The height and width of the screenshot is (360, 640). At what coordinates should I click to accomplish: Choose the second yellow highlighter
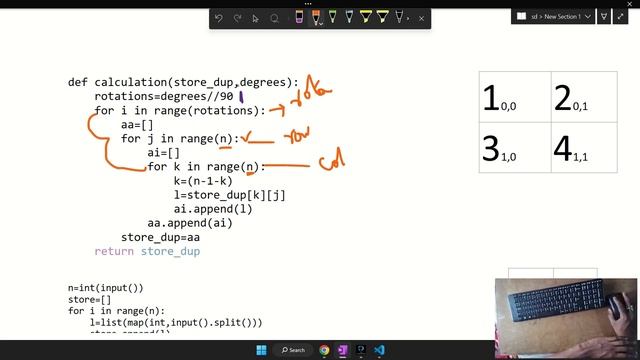point(382,17)
